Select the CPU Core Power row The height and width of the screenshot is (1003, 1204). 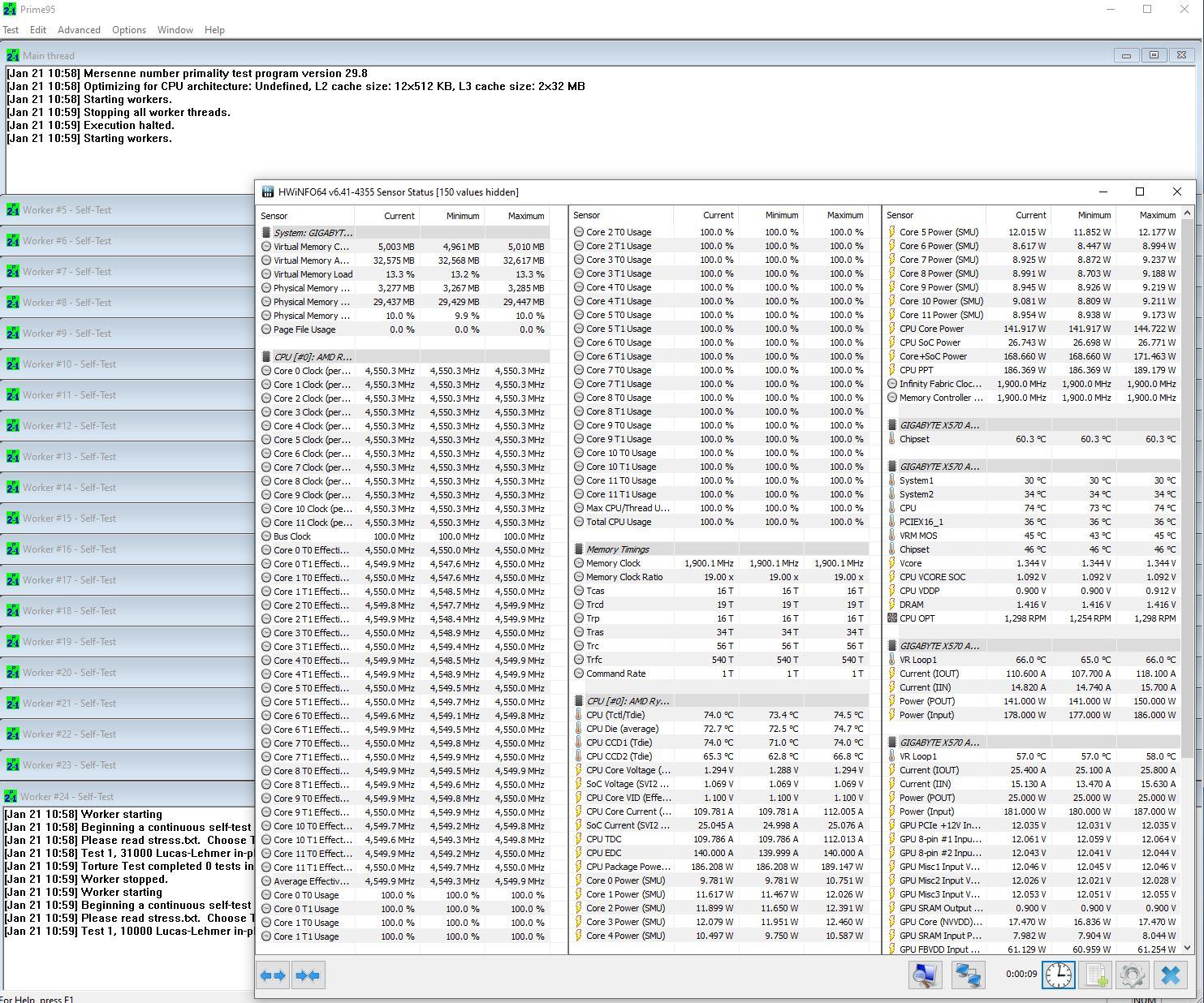pos(1032,329)
